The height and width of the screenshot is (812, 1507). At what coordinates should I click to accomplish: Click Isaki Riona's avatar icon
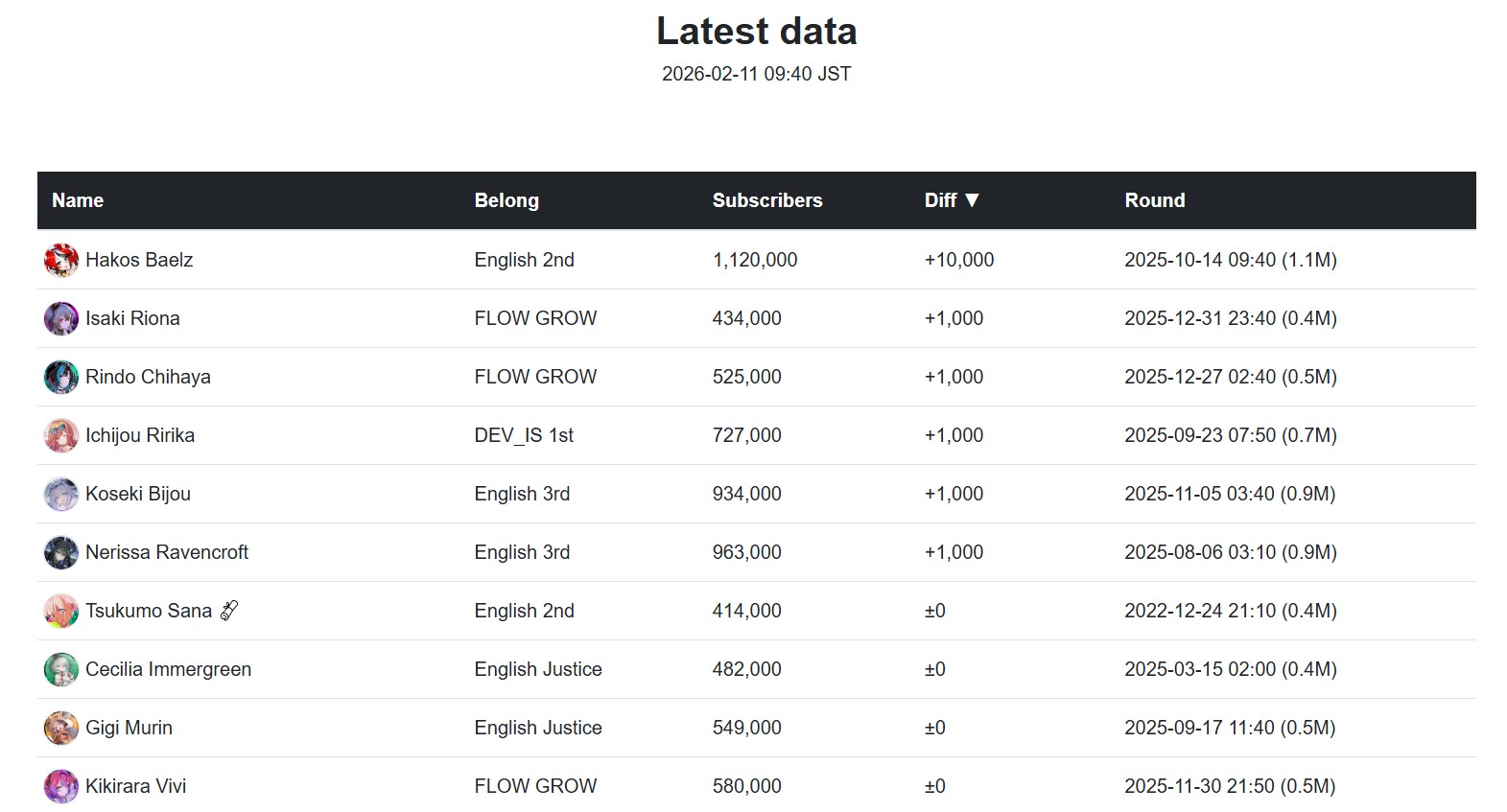click(61, 318)
